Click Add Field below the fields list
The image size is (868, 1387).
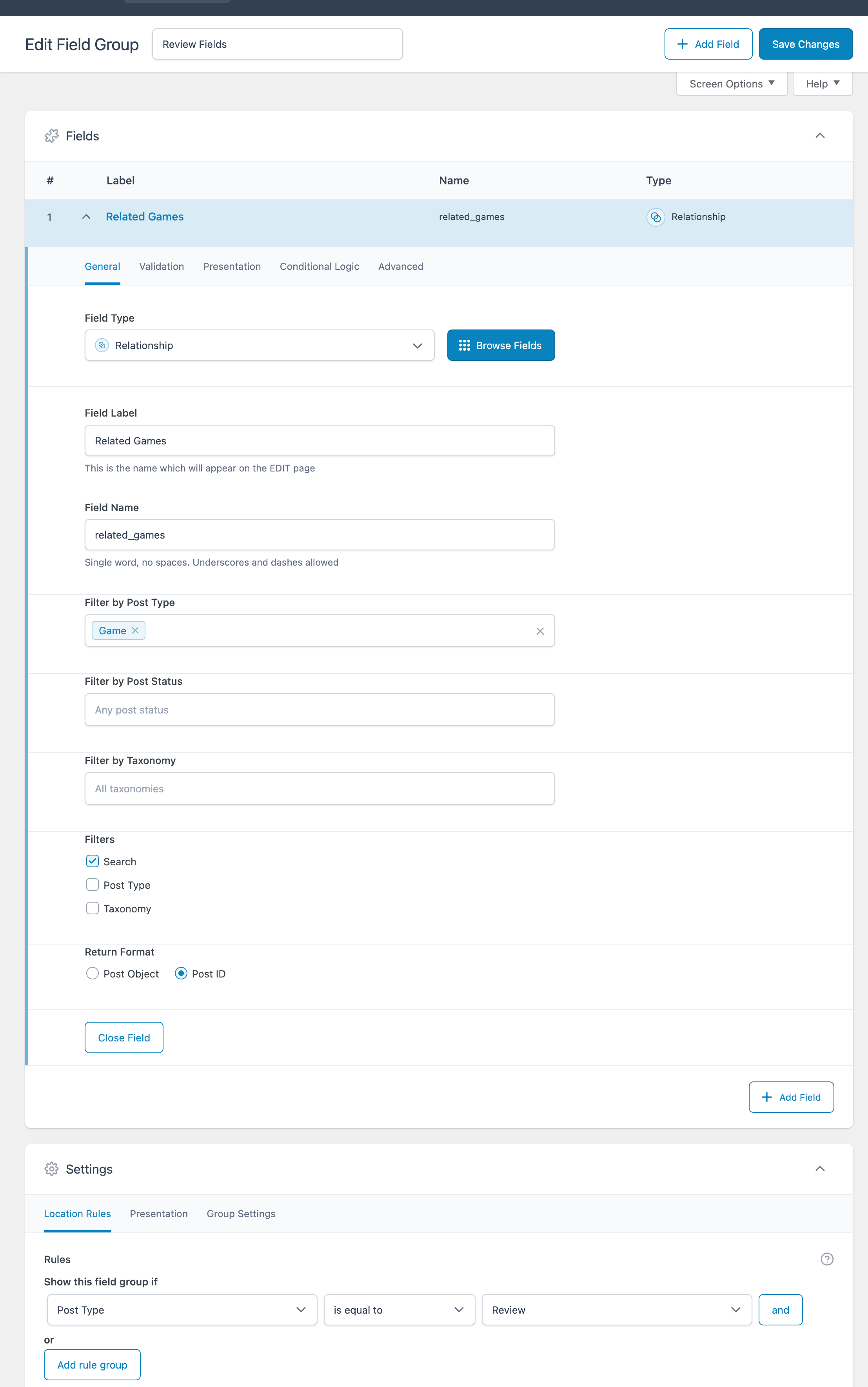tap(791, 1097)
